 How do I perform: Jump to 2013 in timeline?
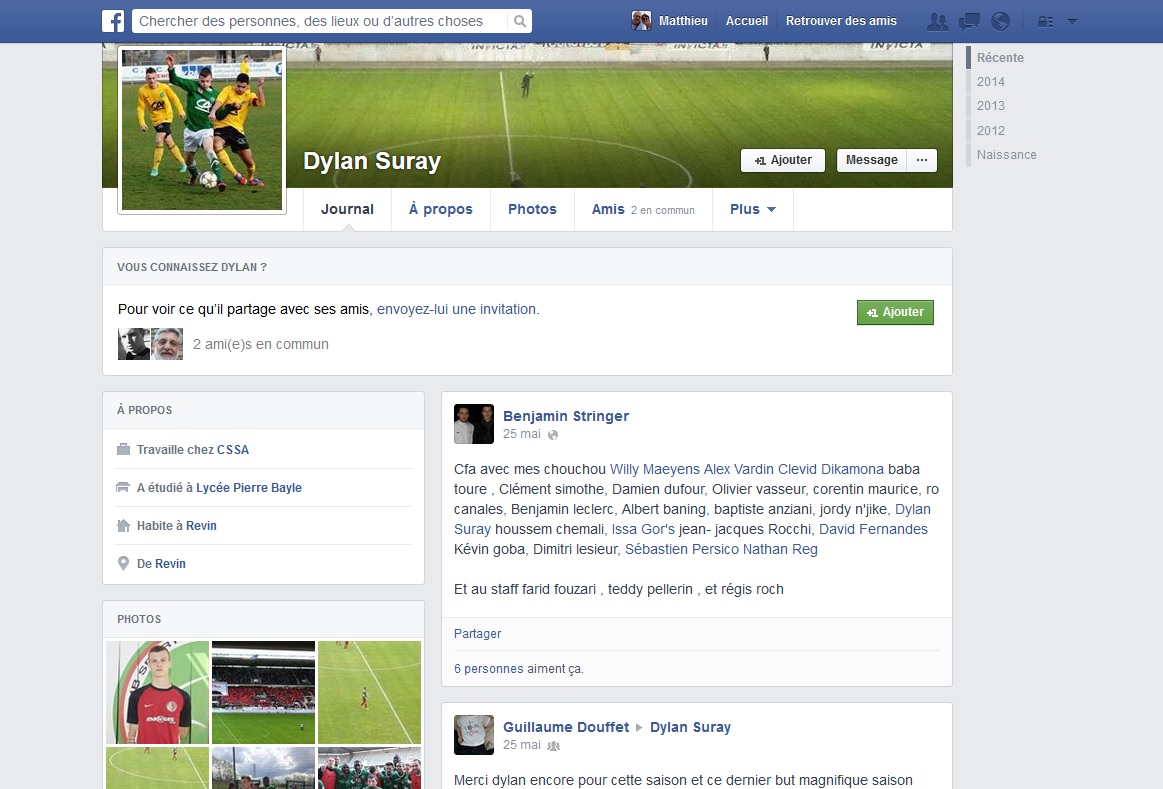pos(991,105)
